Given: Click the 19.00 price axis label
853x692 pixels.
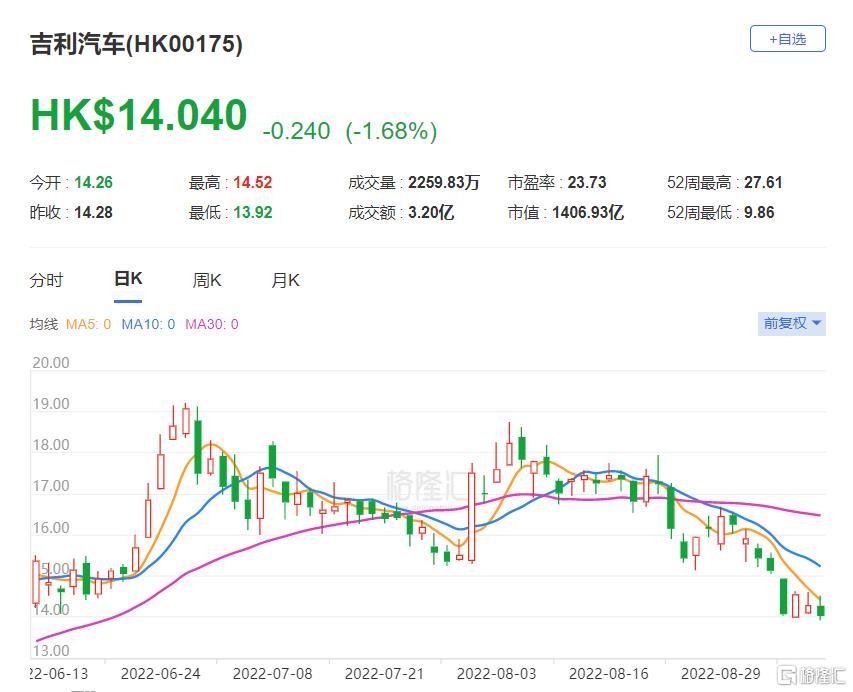Looking at the screenshot, I should [51, 404].
